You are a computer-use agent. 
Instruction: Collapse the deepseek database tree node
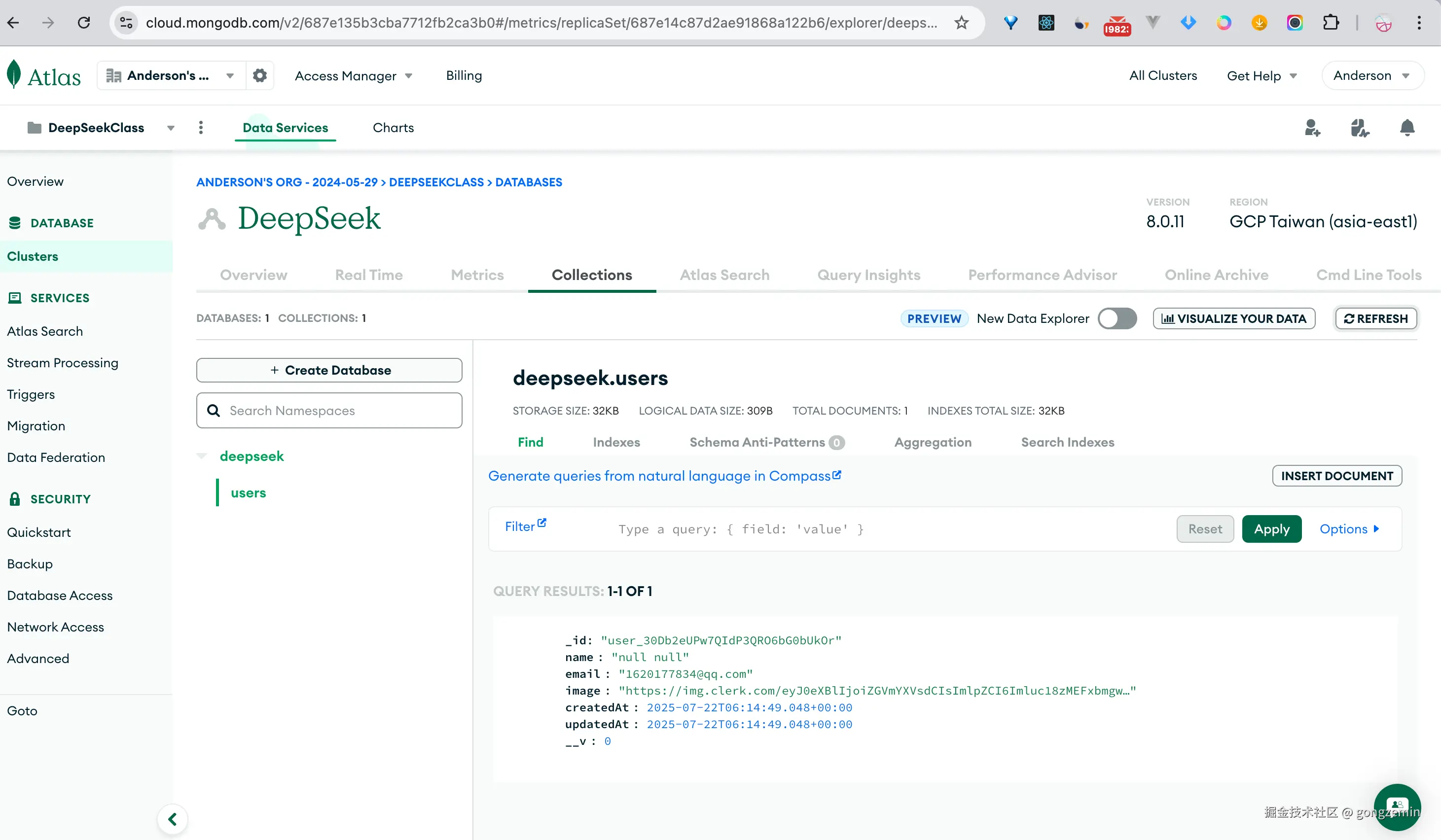[x=202, y=456]
